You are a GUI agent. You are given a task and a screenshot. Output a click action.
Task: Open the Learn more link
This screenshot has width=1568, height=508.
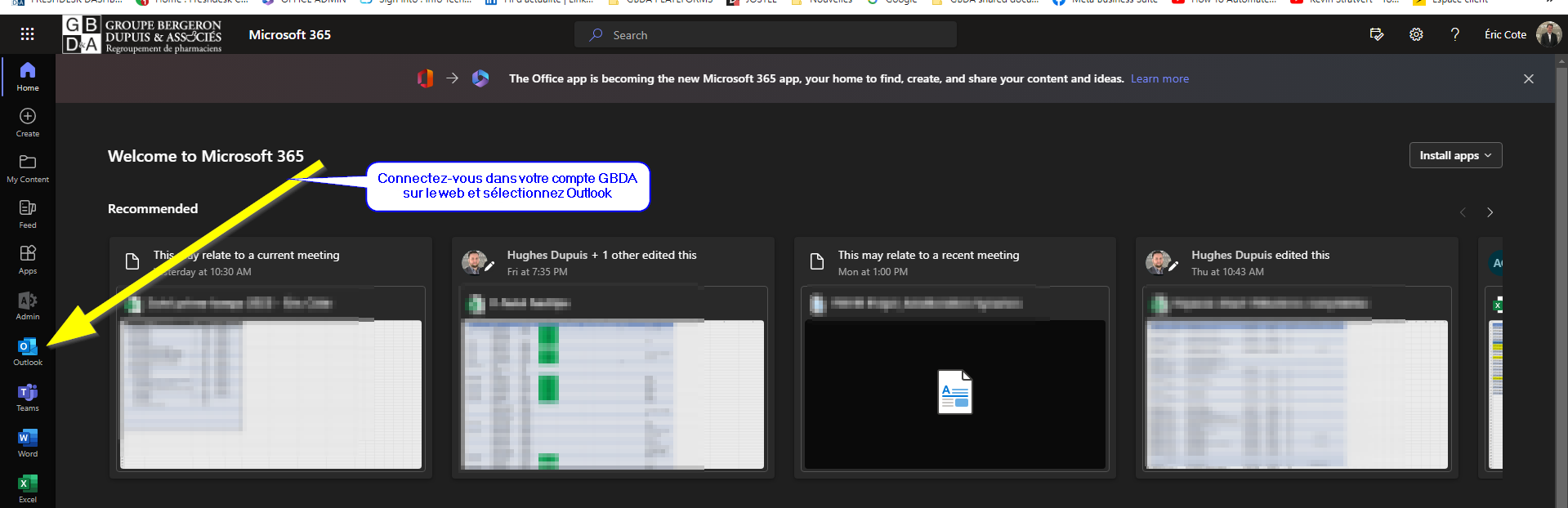coord(1159,78)
